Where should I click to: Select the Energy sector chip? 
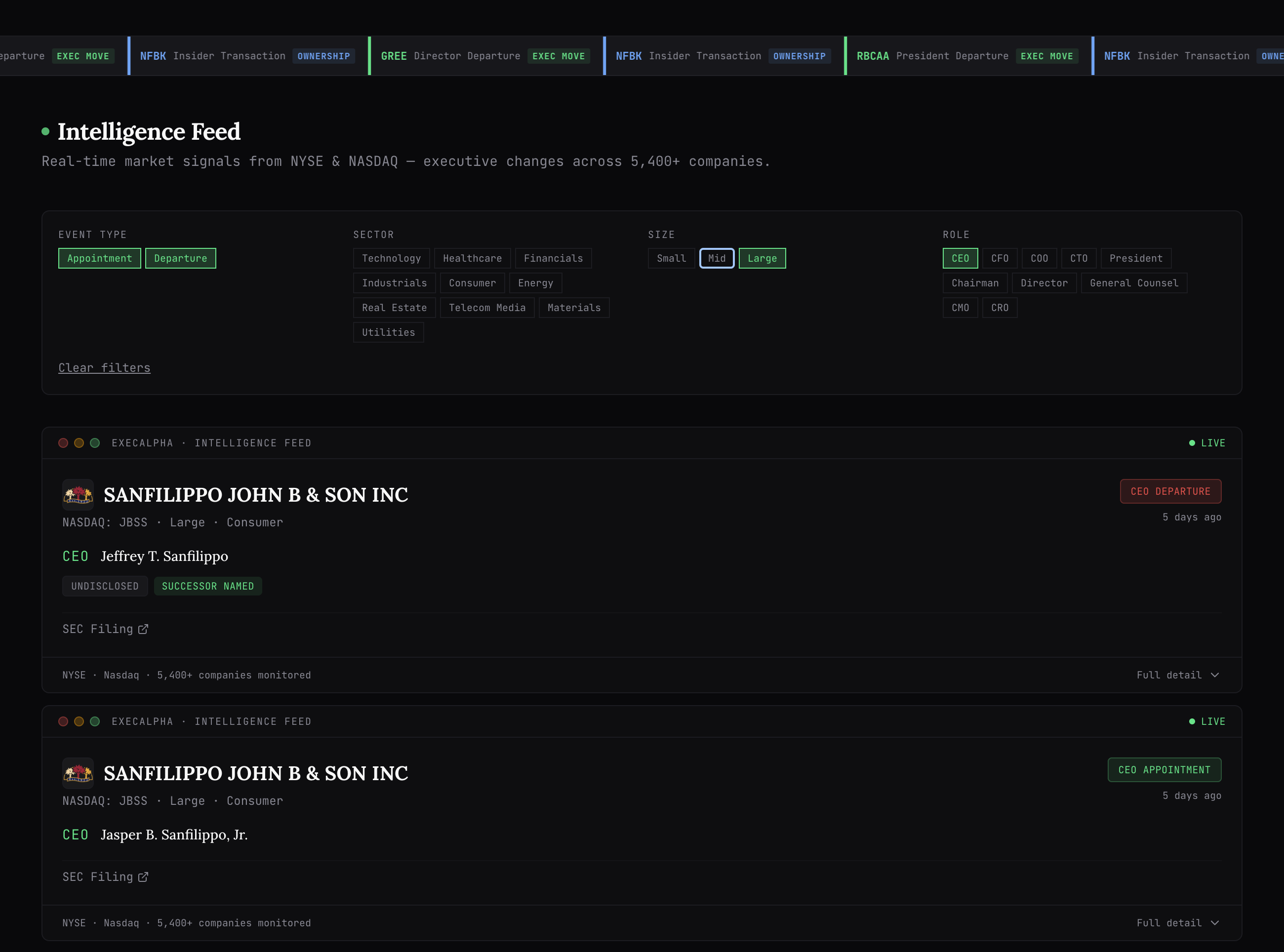(x=535, y=283)
